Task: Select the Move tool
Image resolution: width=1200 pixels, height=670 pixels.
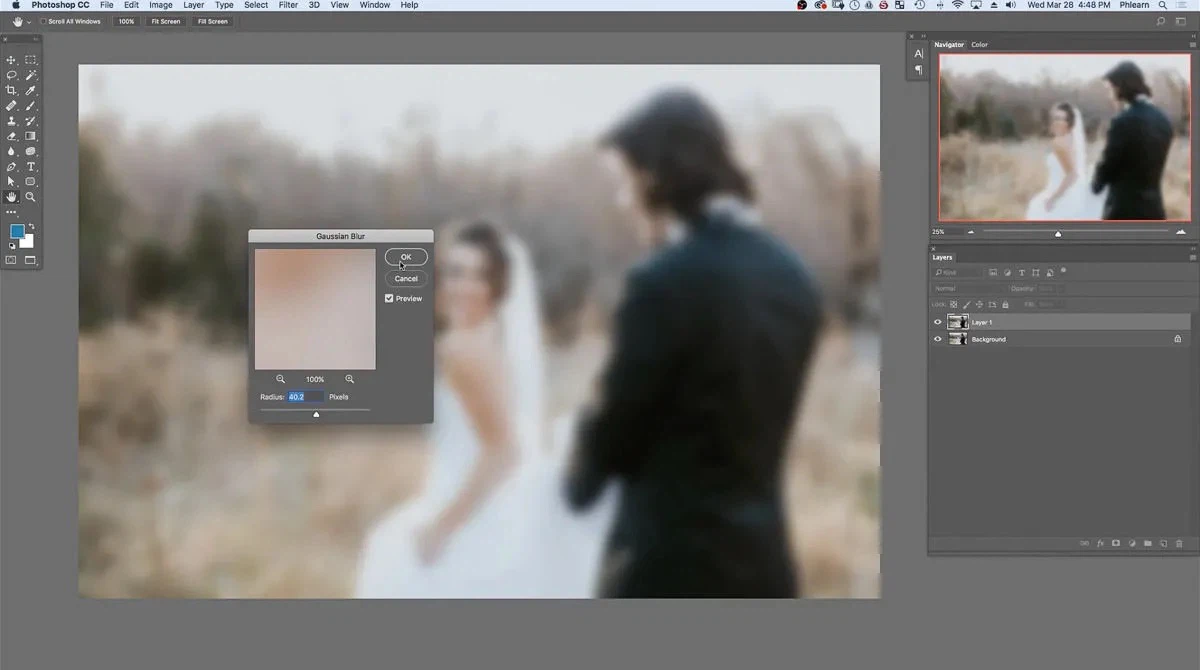Action: pos(10,60)
